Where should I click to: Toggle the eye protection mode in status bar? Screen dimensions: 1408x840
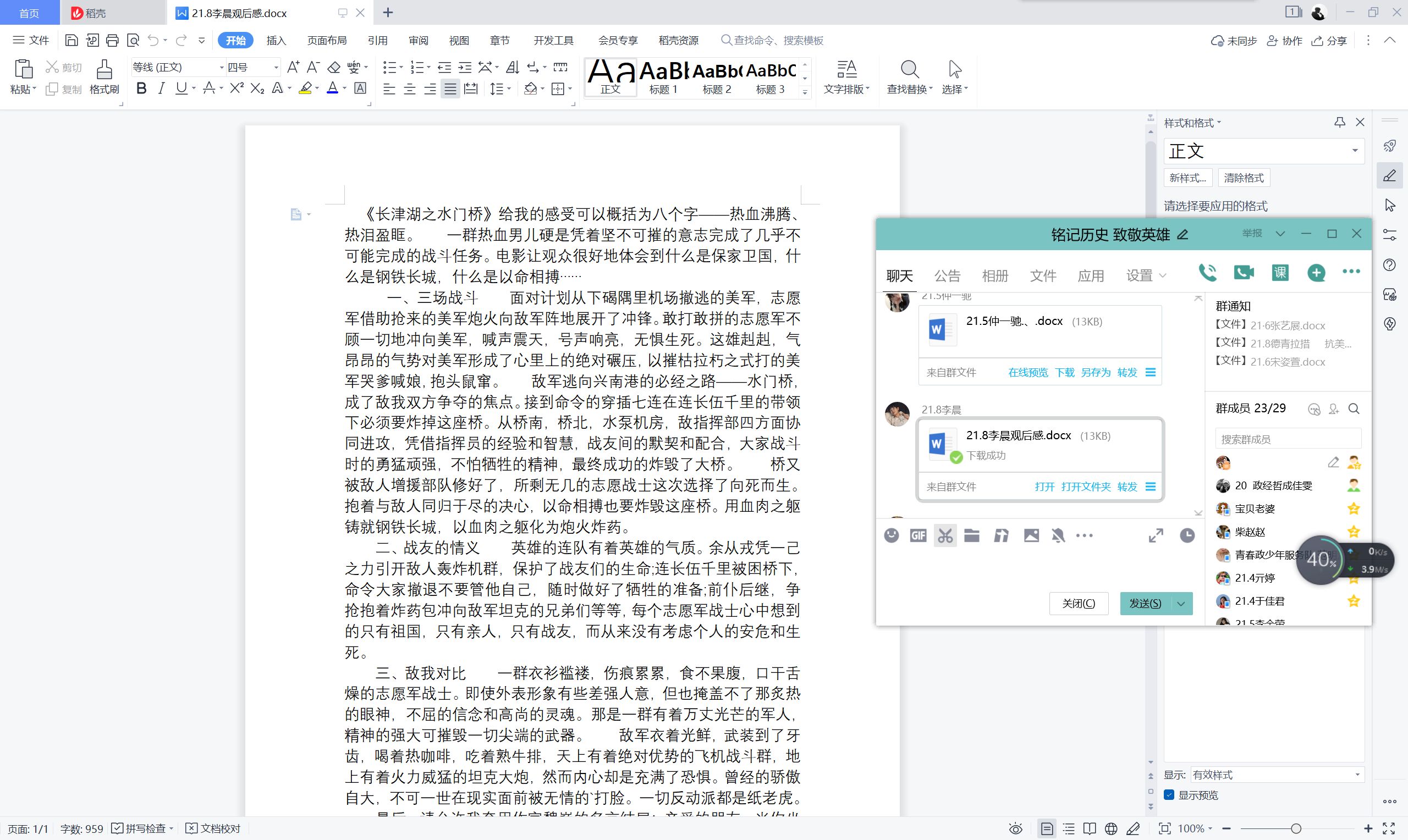tap(1016, 828)
